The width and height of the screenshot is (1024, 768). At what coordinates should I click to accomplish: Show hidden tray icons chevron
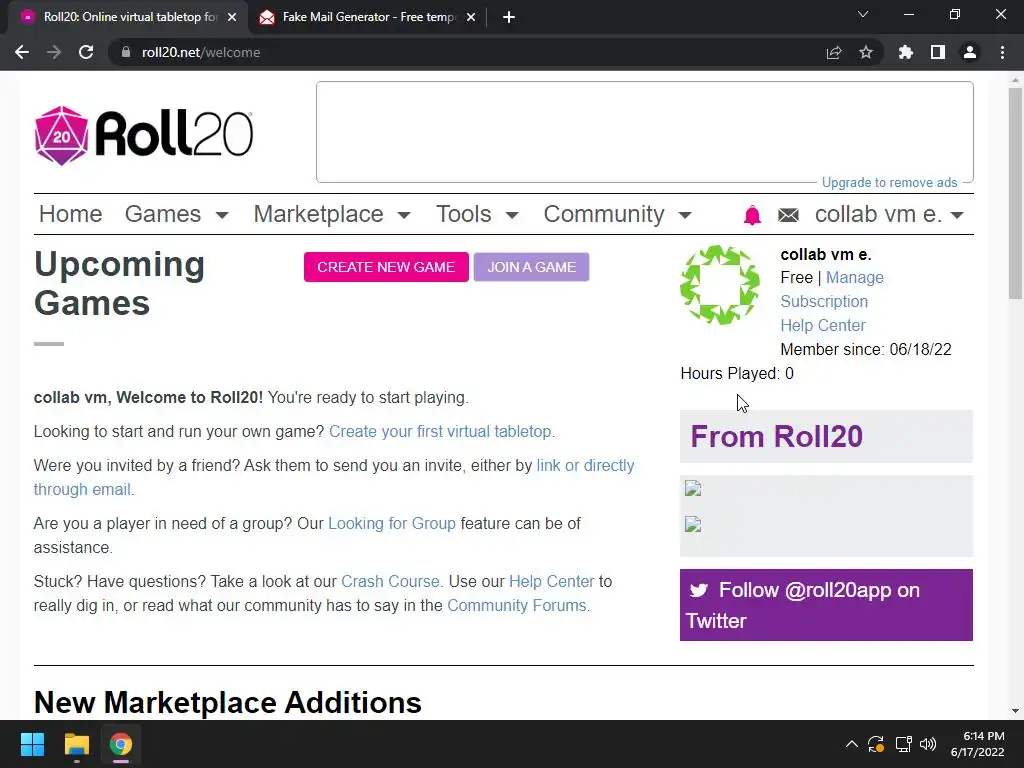click(852, 744)
